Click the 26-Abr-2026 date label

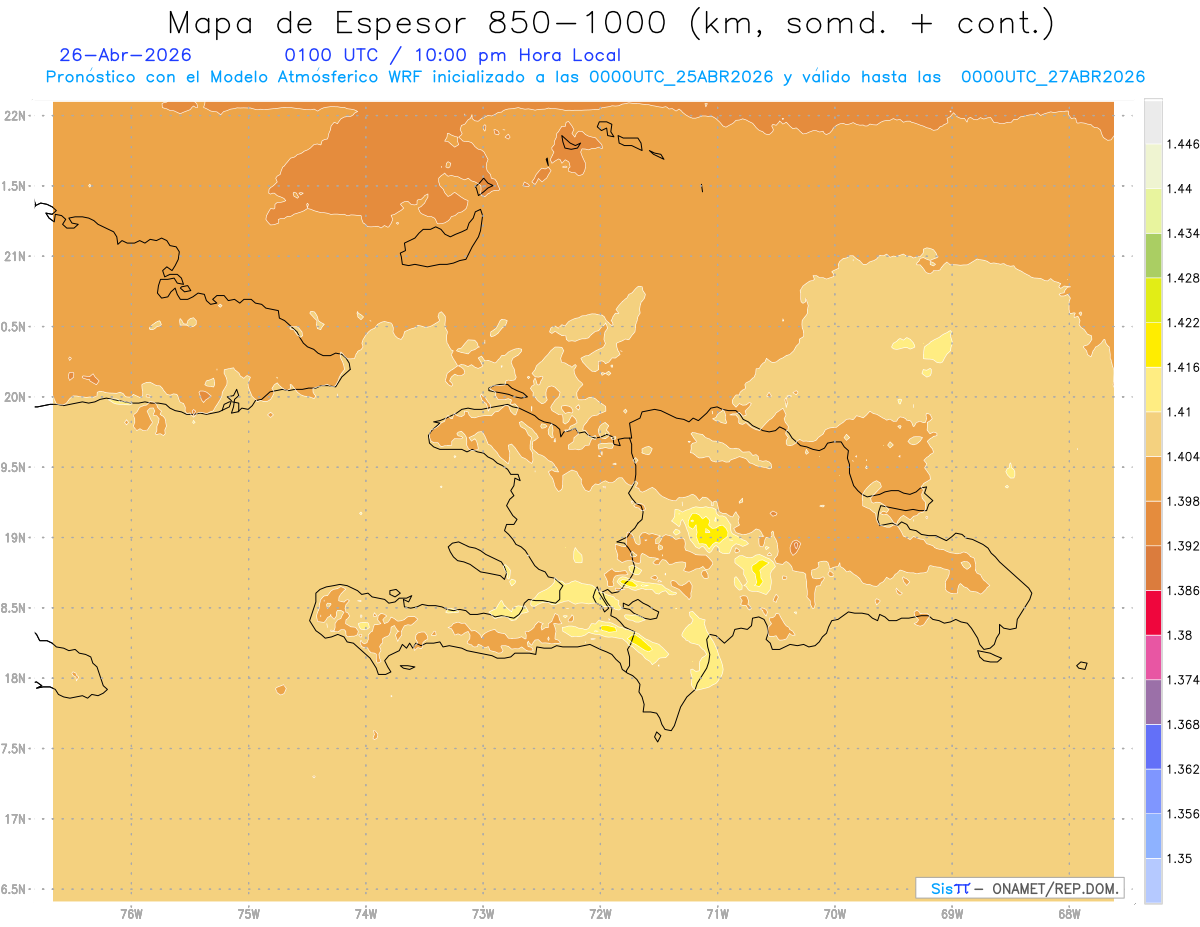125,55
